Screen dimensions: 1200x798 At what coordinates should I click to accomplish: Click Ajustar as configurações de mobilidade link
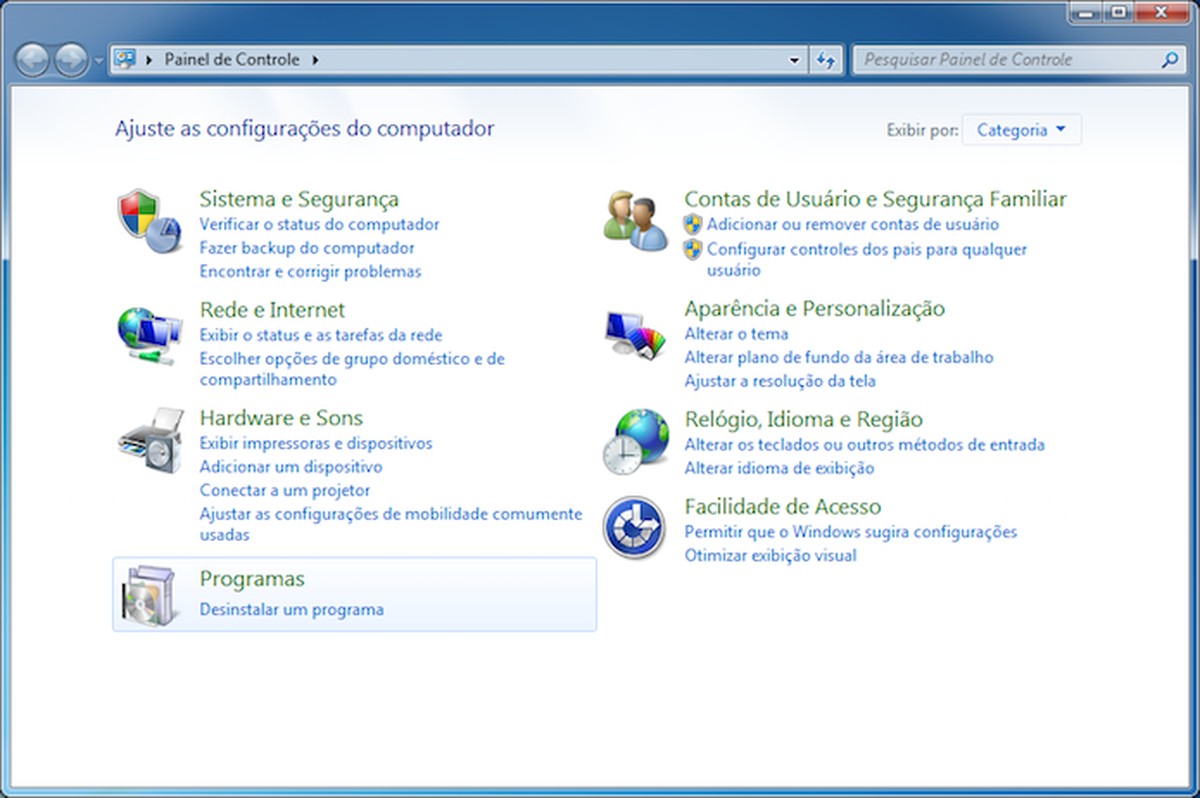[391, 525]
